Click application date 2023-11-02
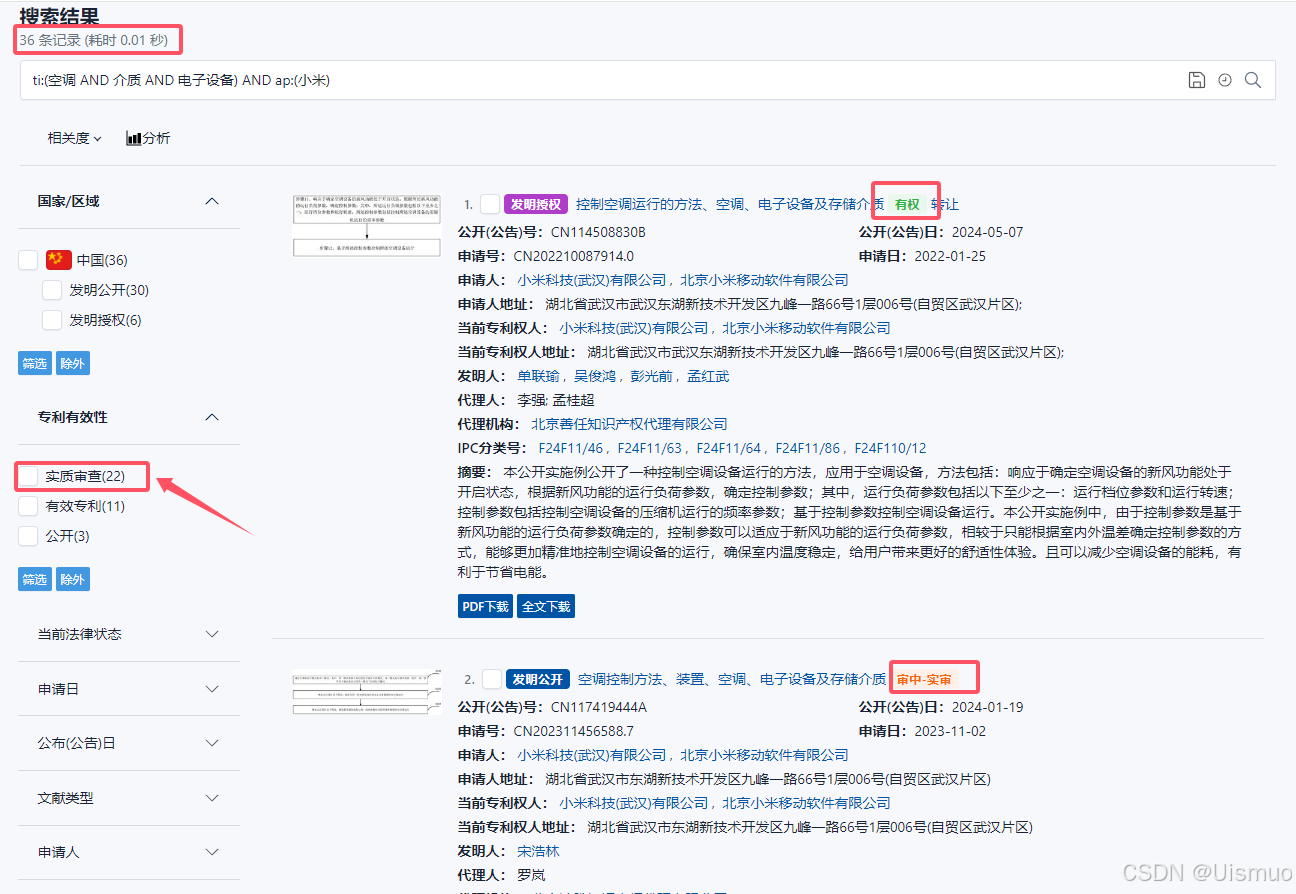 point(950,731)
